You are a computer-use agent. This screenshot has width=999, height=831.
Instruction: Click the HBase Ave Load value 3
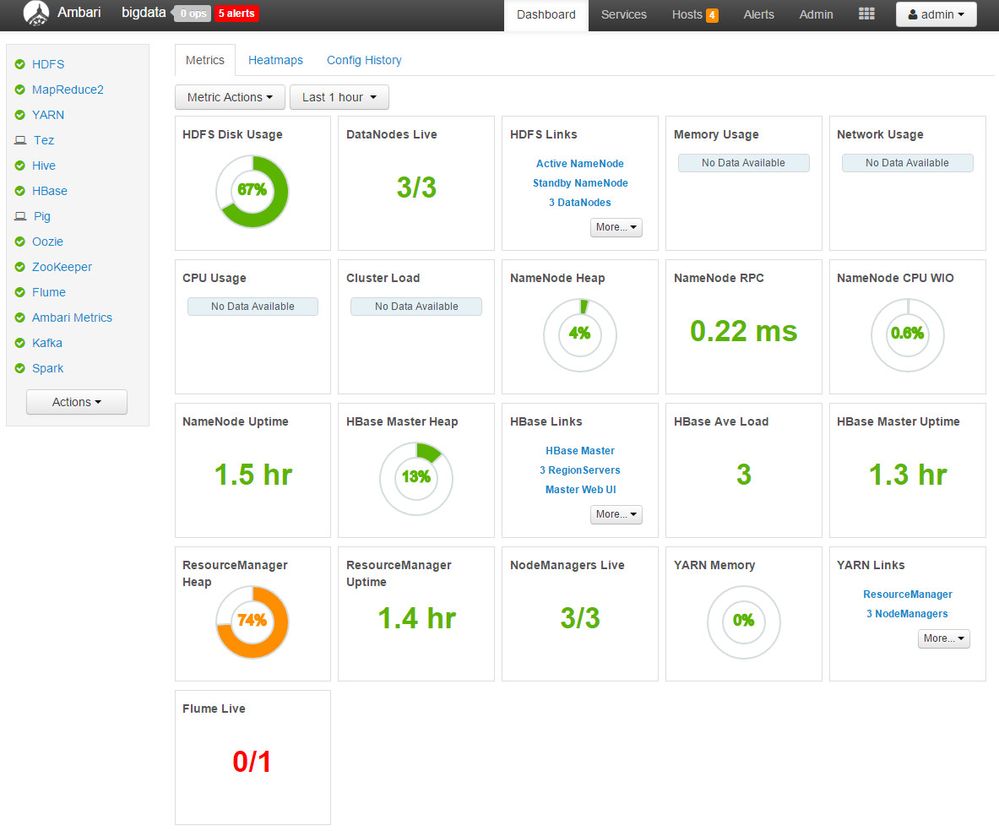(x=744, y=475)
